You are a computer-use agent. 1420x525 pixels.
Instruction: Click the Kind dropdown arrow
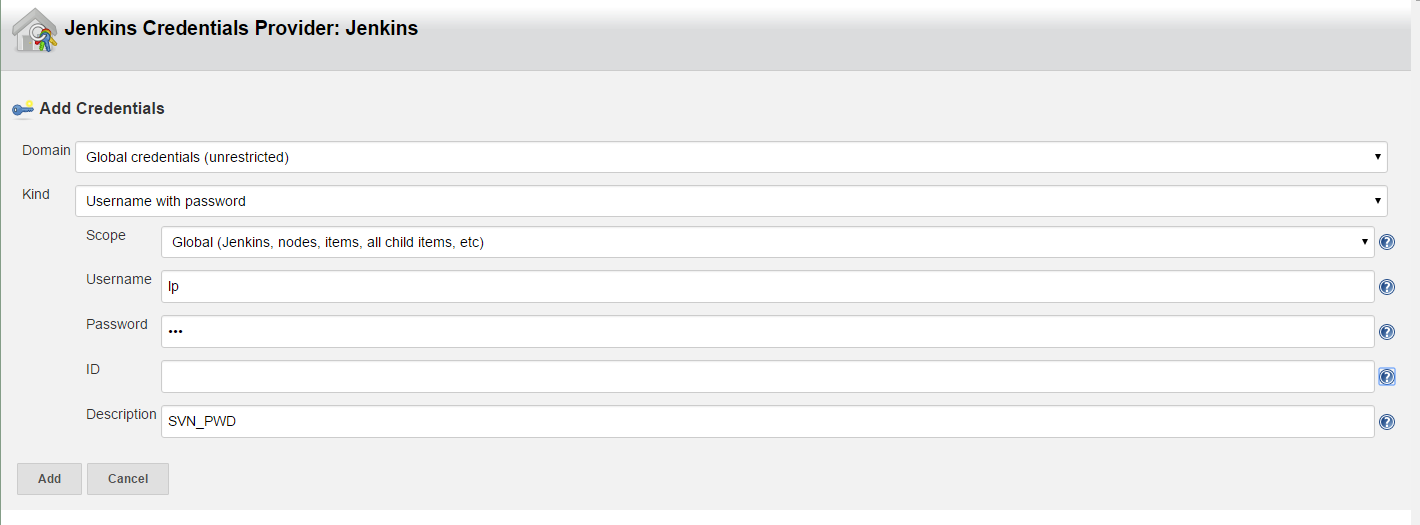pos(1378,201)
